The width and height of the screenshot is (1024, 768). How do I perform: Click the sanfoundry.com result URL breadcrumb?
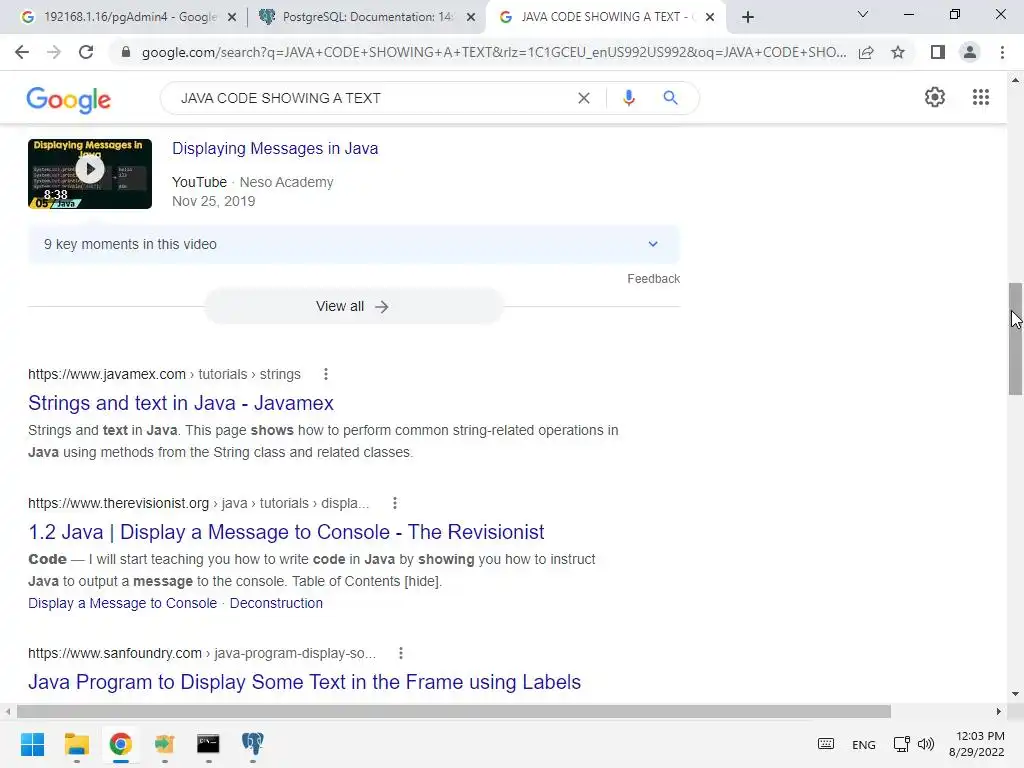(x=202, y=653)
